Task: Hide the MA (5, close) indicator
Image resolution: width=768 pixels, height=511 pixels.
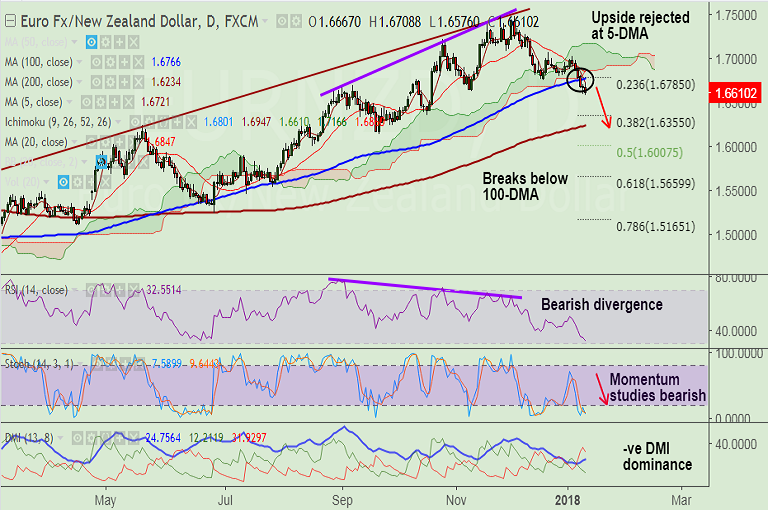Action: [x=86, y=102]
